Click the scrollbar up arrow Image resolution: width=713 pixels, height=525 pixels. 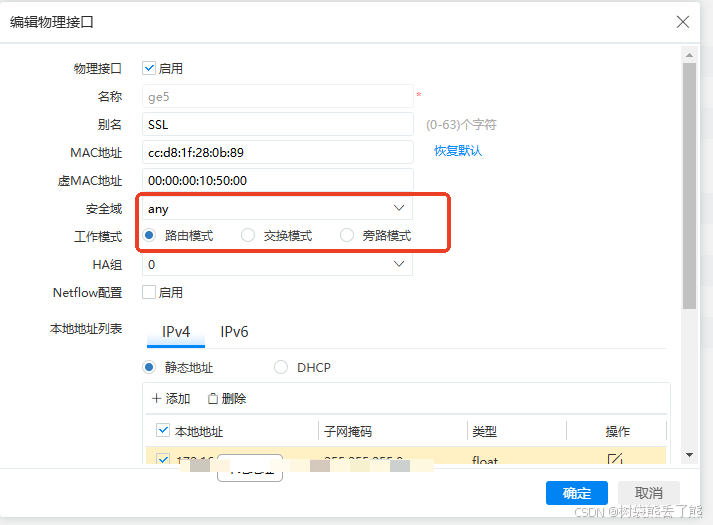689,55
